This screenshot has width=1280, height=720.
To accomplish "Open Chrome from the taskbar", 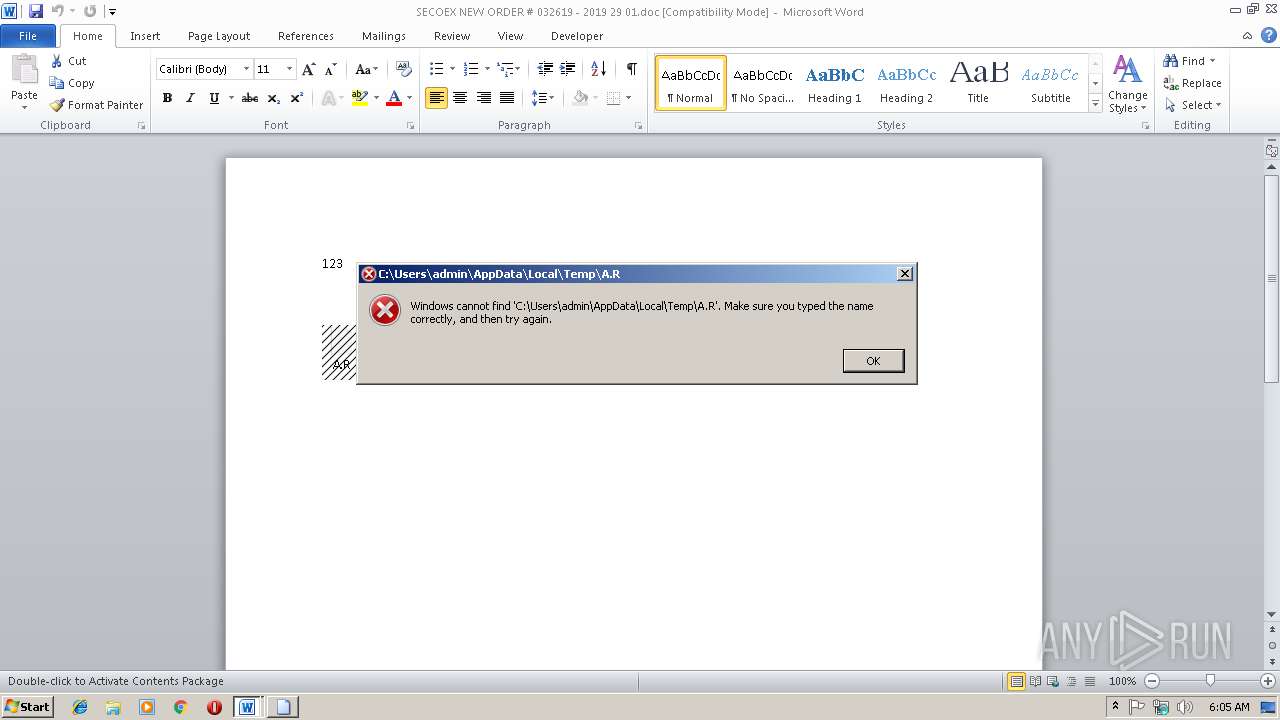I will click(x=180, y=707).
